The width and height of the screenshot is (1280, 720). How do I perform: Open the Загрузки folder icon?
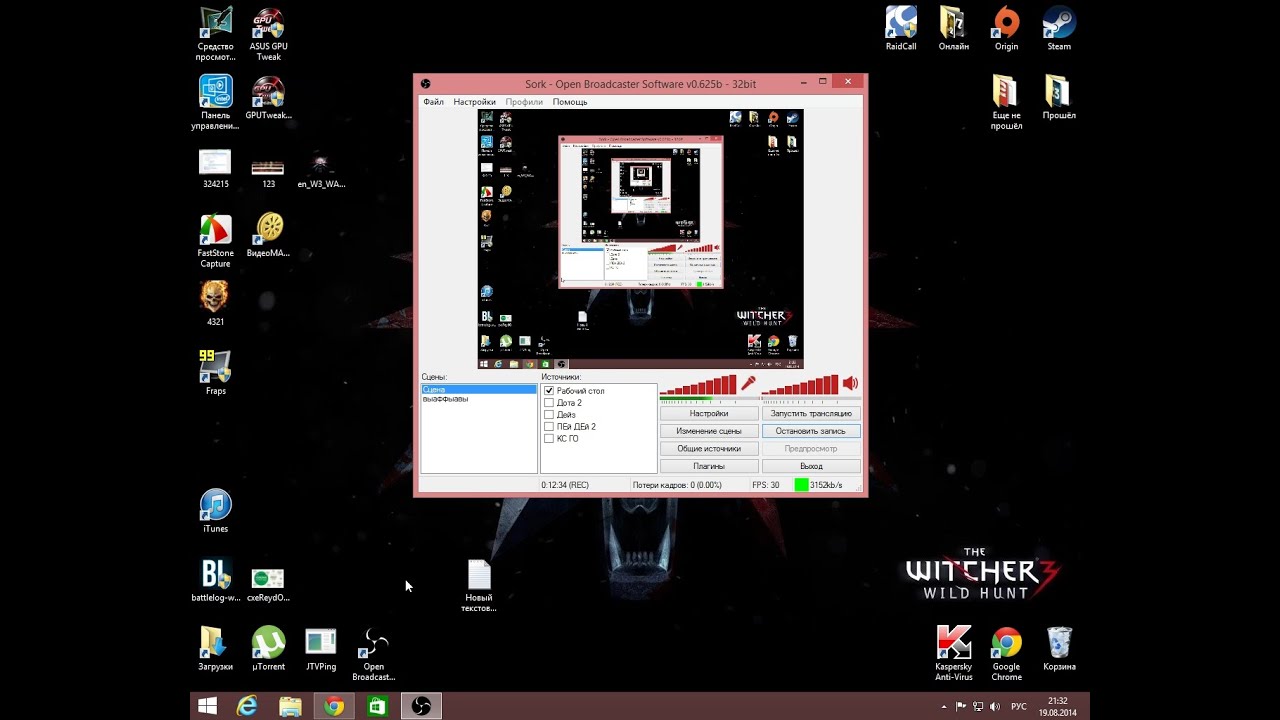pyautogui.click(x=215, y=648)
